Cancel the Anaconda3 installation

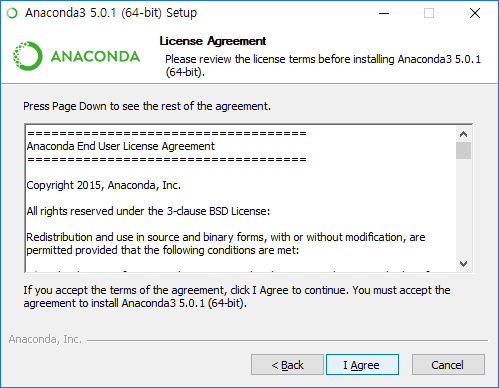tap(448, 365)
